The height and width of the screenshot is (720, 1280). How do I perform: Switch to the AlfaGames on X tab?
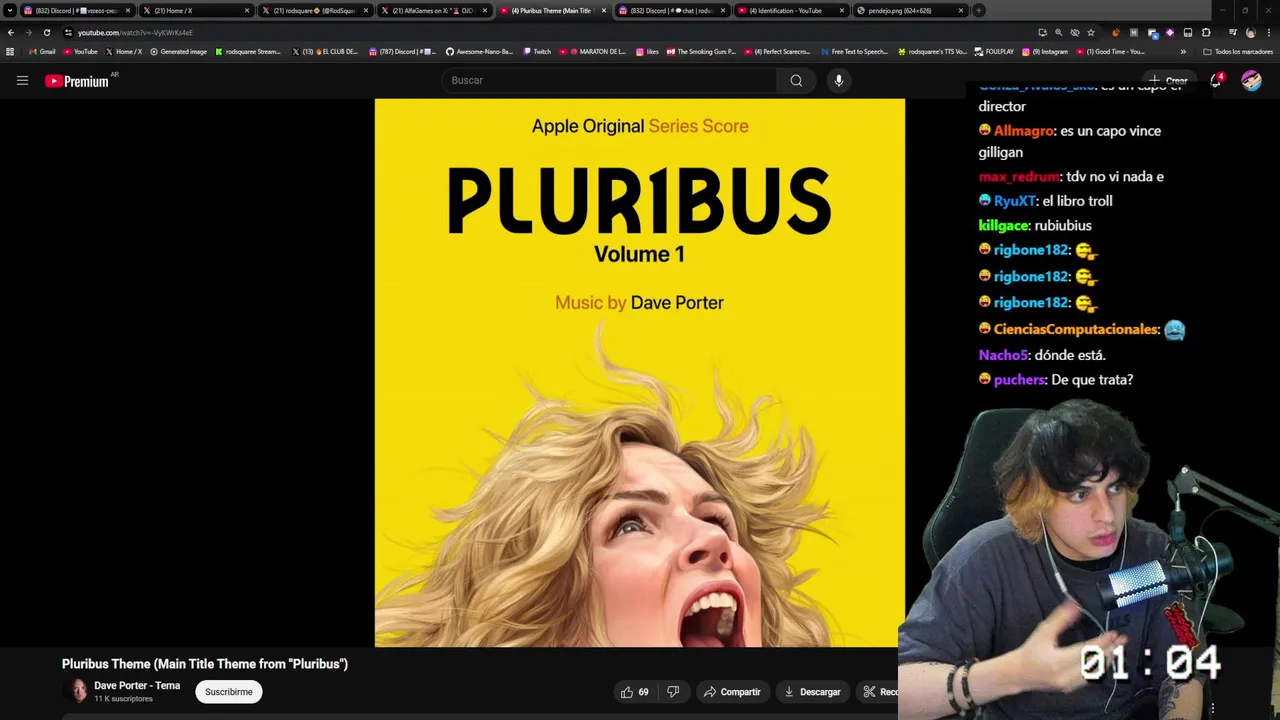tap(434, 10)
